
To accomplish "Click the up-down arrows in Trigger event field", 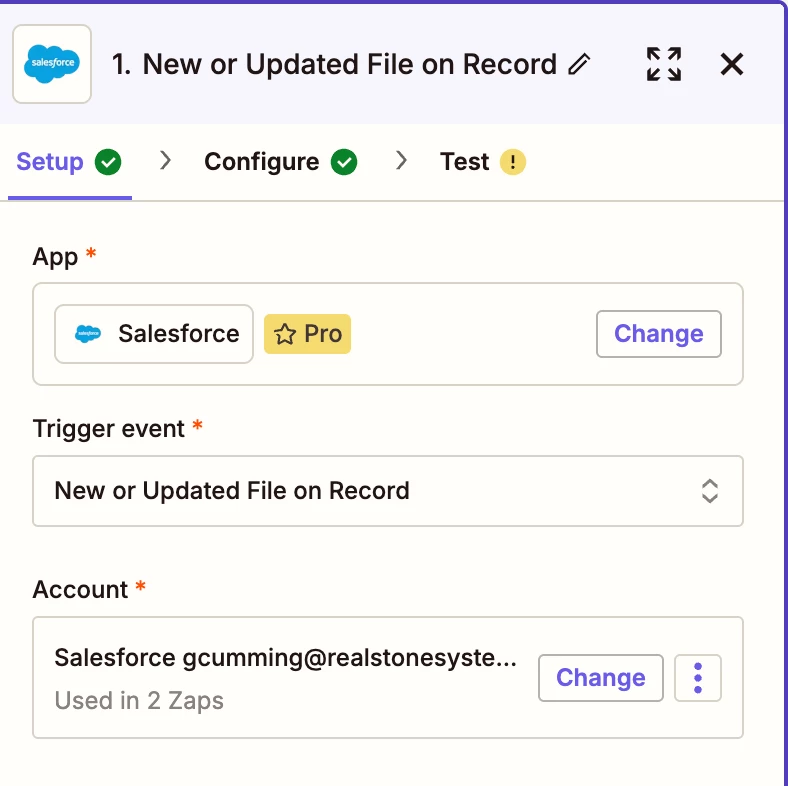I will [x=710, y=491].
